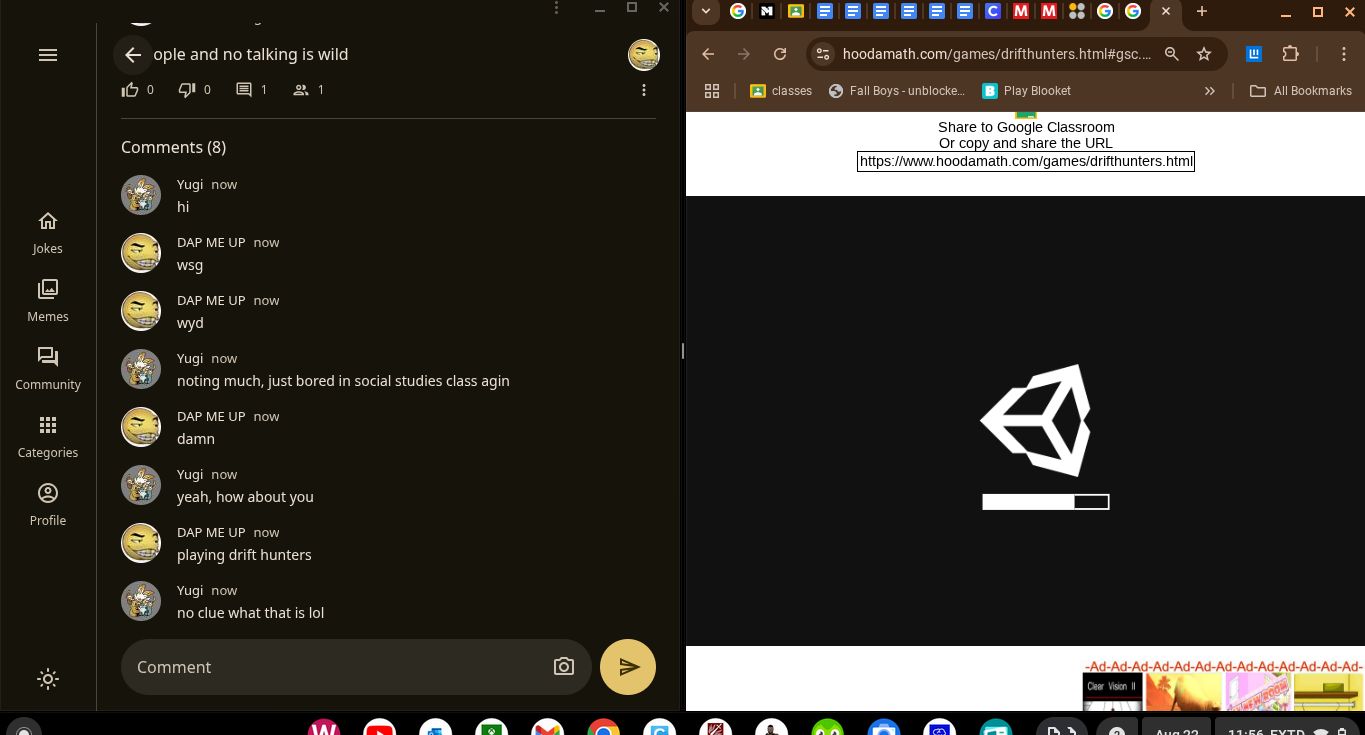Click the Unity game loading progress bar
The height and width of the screenshot is (735, 1365).
point(1045,502)
